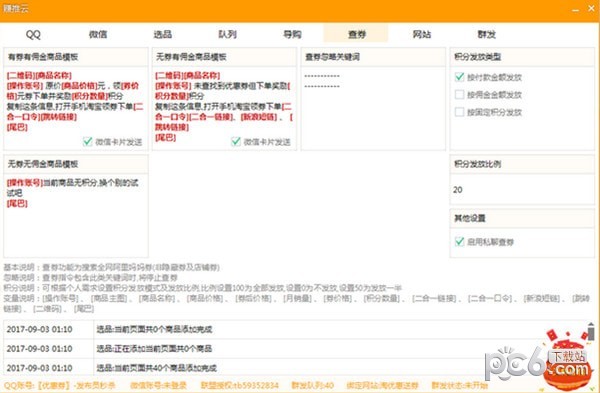Click QQ账号 status bar entry

(60, 385)
